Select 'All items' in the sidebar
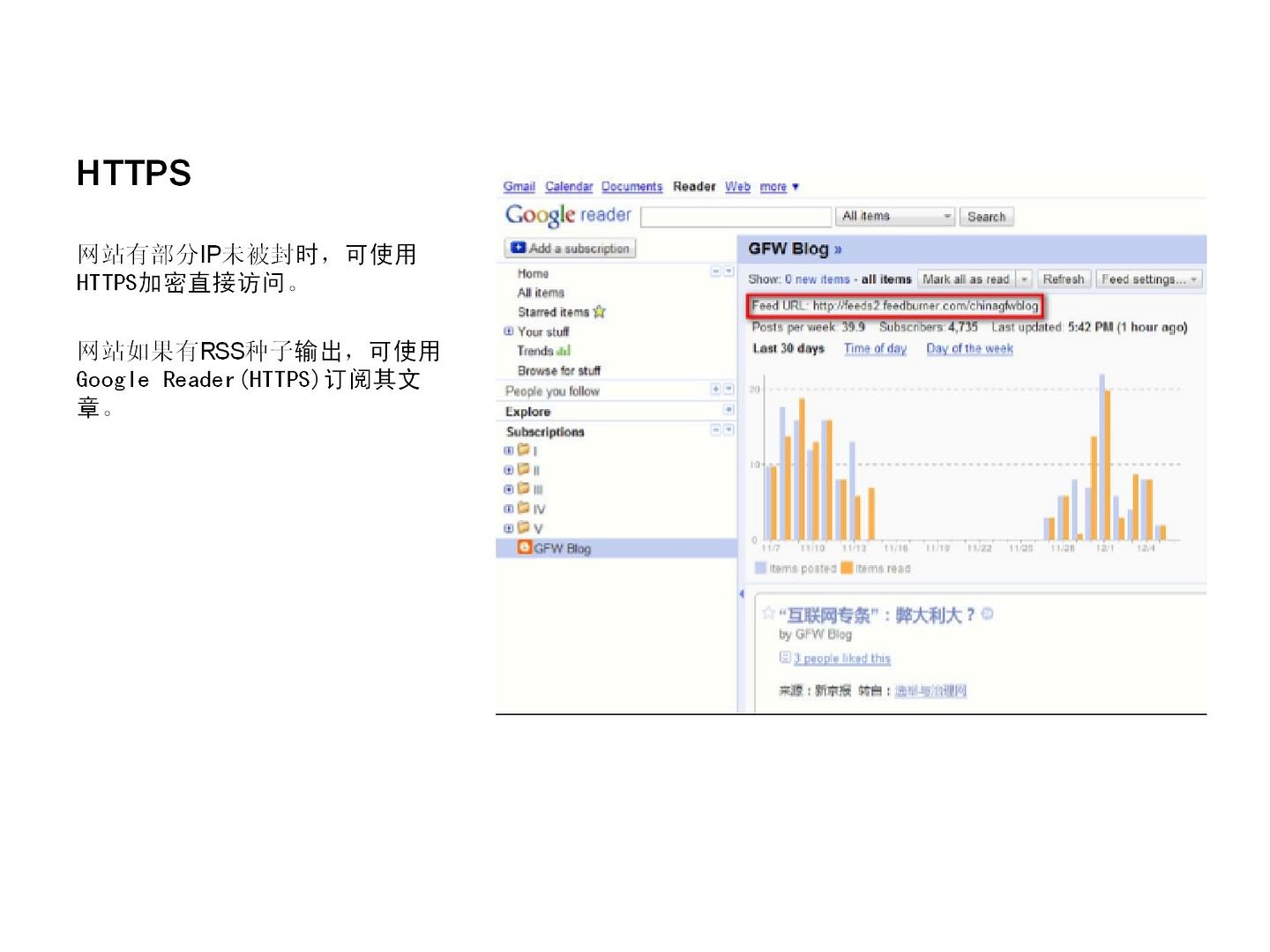This screenshot has width=1270, height=952. pos(541,293)
